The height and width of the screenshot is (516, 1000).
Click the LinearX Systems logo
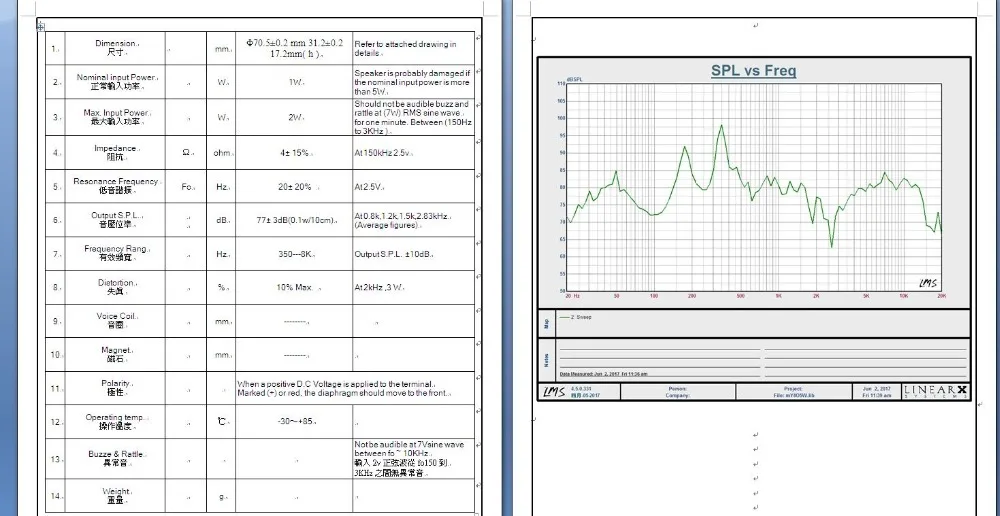point(936,392)
